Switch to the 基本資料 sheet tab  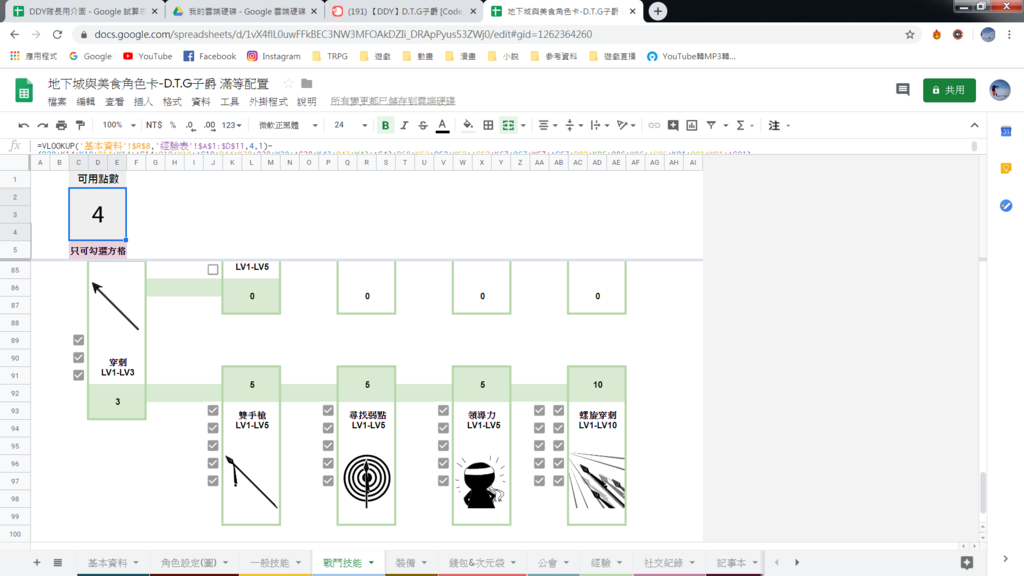pos(113,563)
